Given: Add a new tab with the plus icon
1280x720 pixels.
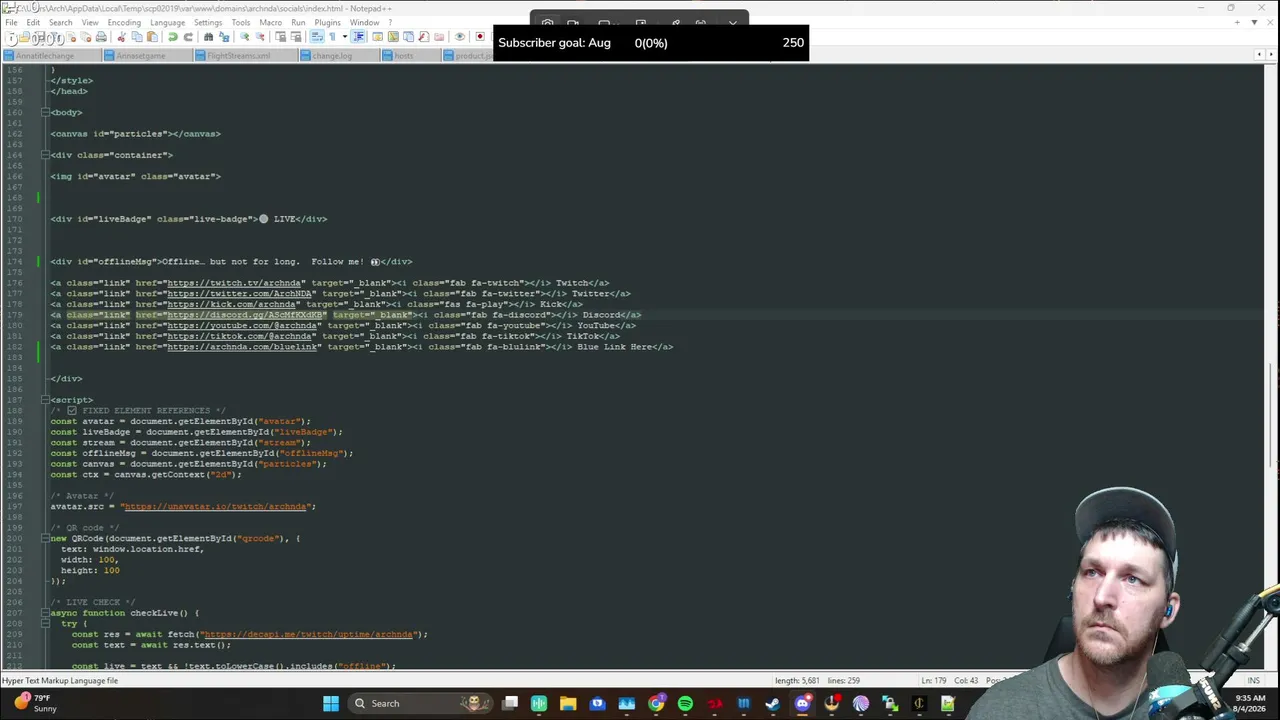Looking at the screenshot, I should [1237, 22].
